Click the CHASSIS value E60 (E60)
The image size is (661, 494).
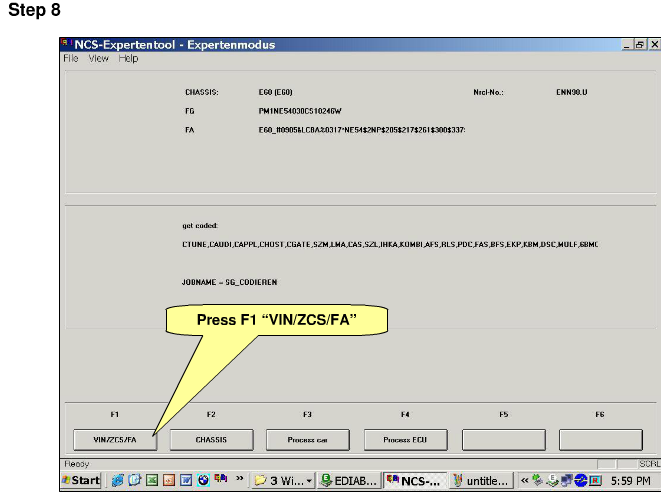pyautogui.click(x=276, y=92)
